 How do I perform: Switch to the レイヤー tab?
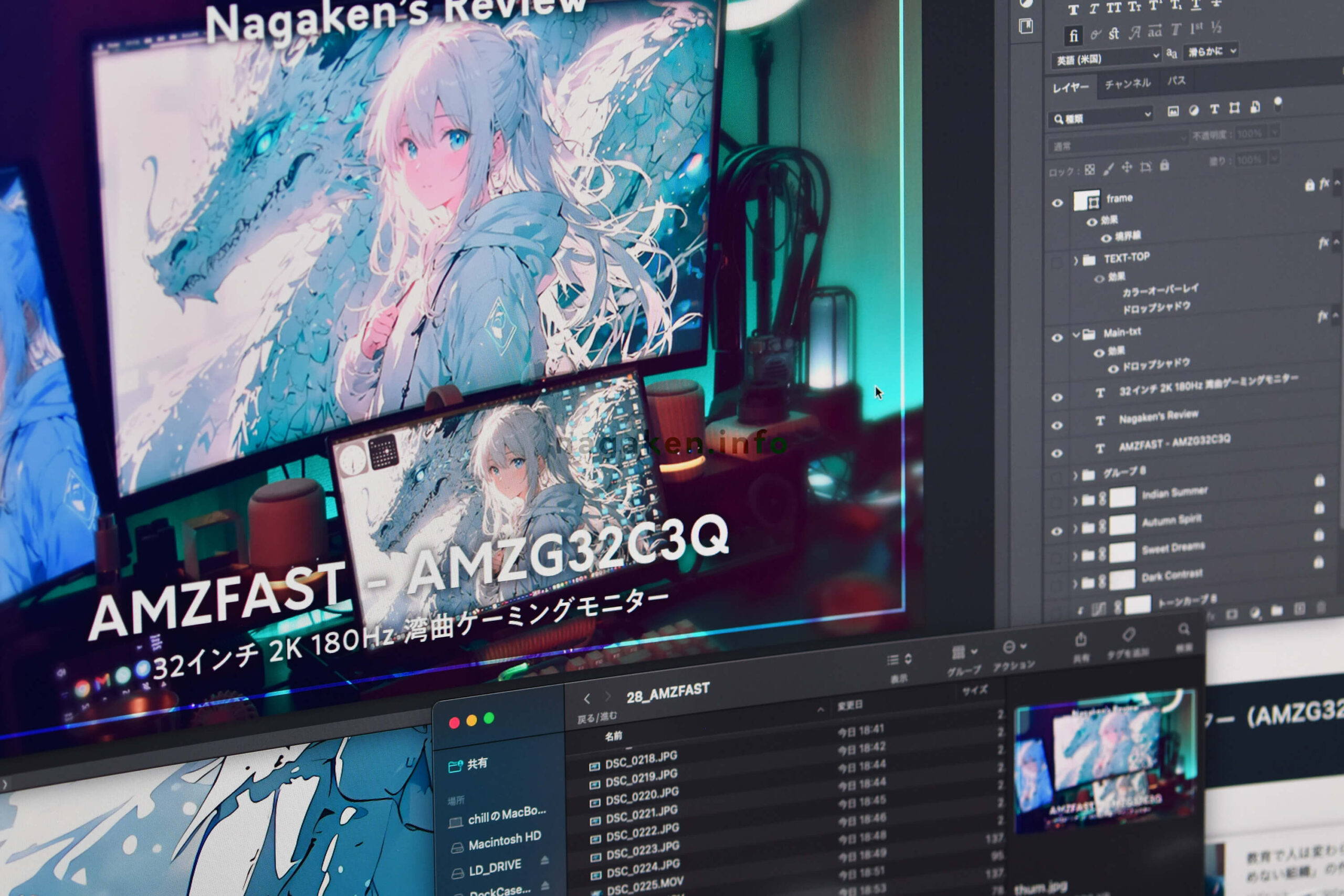[1071, 87]
